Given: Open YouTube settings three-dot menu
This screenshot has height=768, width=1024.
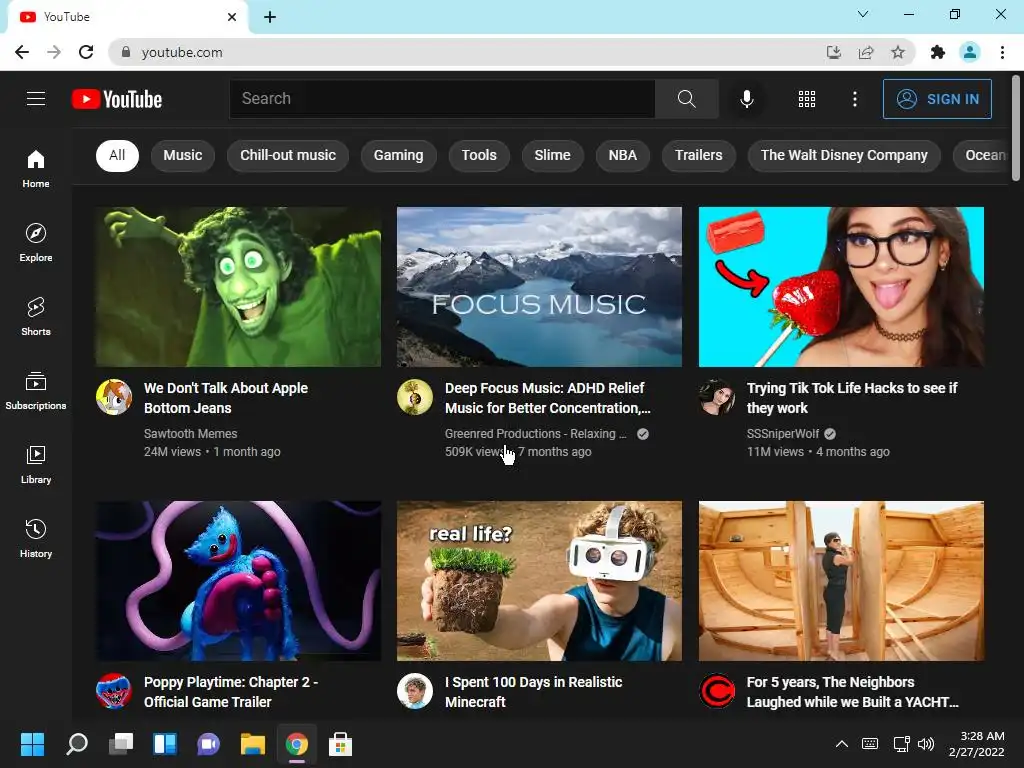Looking at the screenshot, I should (854, 99).
